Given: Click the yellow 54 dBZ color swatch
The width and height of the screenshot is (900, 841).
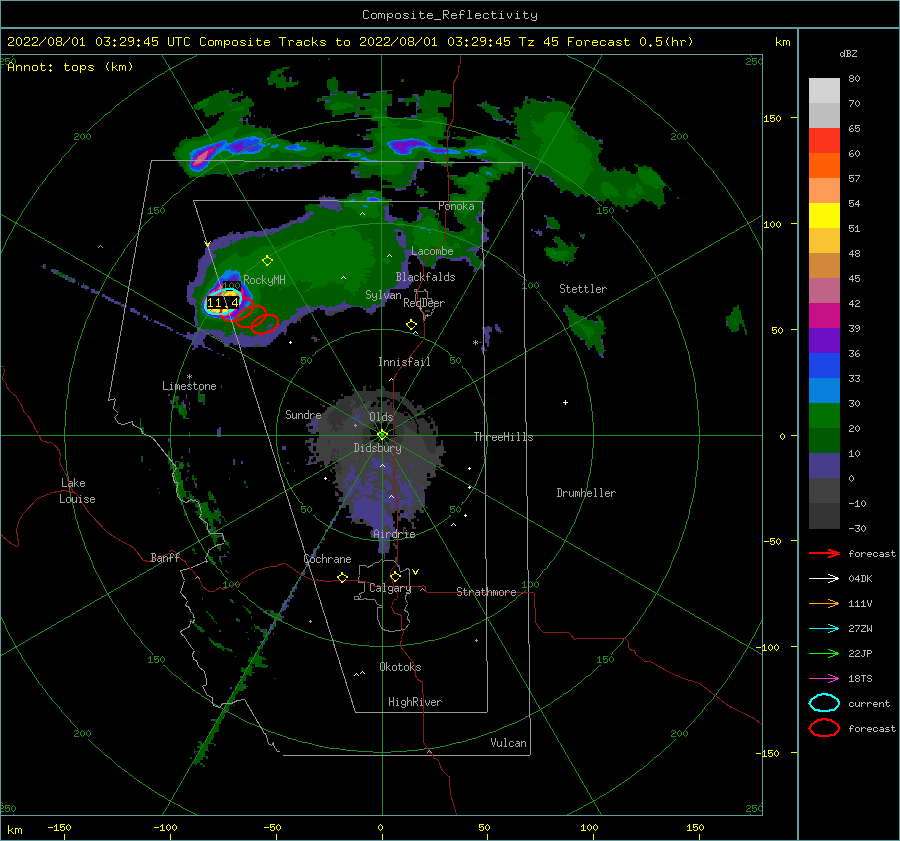Looking at the screenshot, I should (824, 215).
